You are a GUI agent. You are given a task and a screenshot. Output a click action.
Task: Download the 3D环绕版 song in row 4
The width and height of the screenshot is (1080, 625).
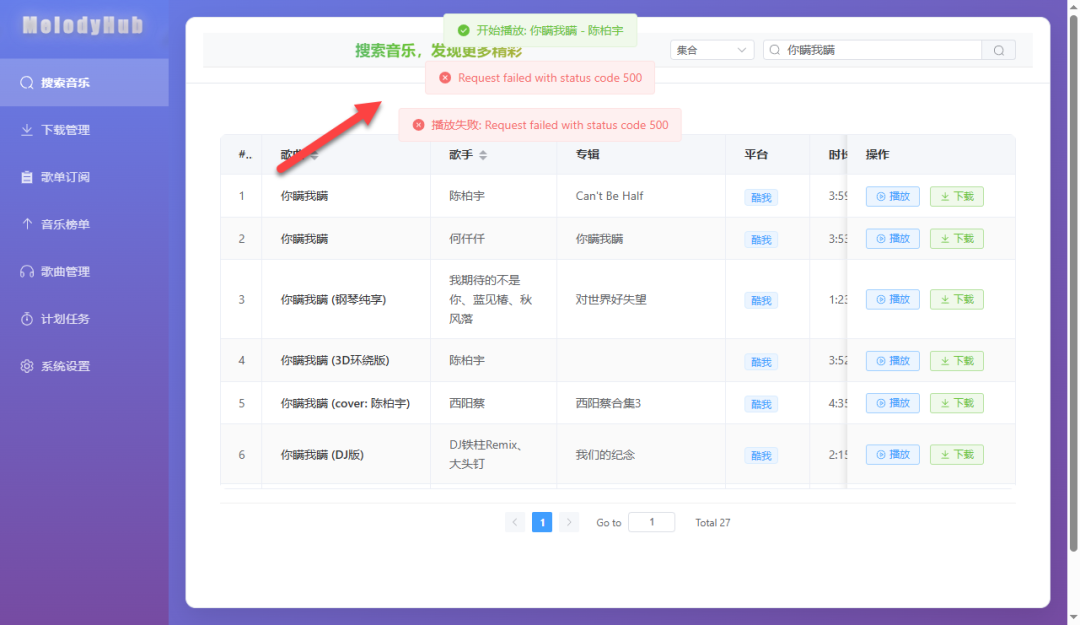956,361
